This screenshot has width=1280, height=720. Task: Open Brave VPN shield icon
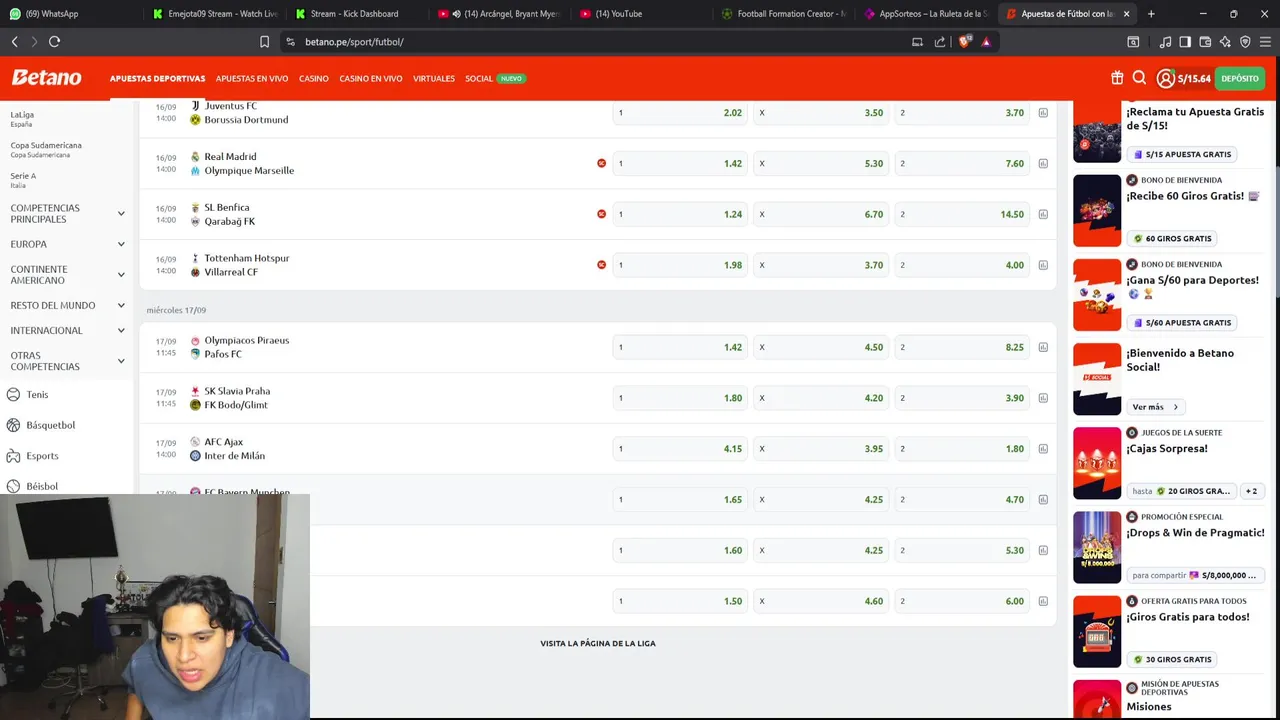tap(1245, 42)
